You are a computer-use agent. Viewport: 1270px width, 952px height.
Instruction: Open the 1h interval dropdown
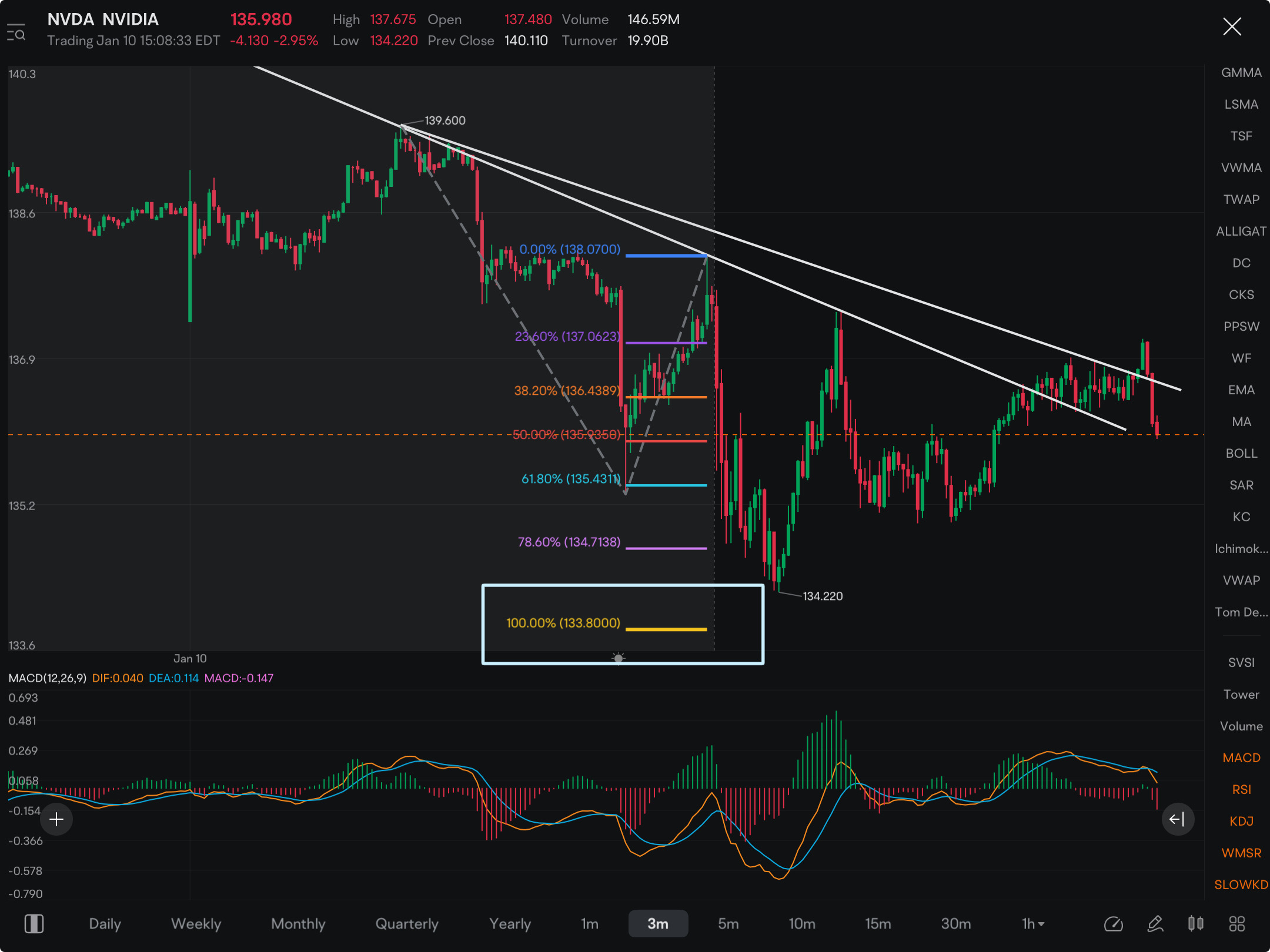(x=1033, y=924)
